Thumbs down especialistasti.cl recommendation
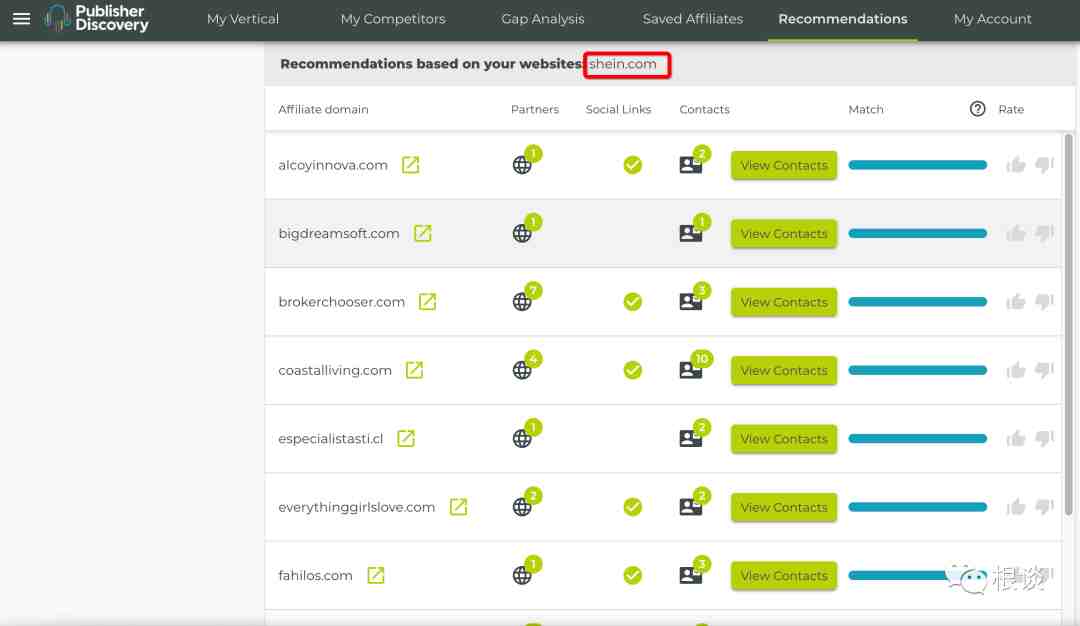 (1044, 438)
